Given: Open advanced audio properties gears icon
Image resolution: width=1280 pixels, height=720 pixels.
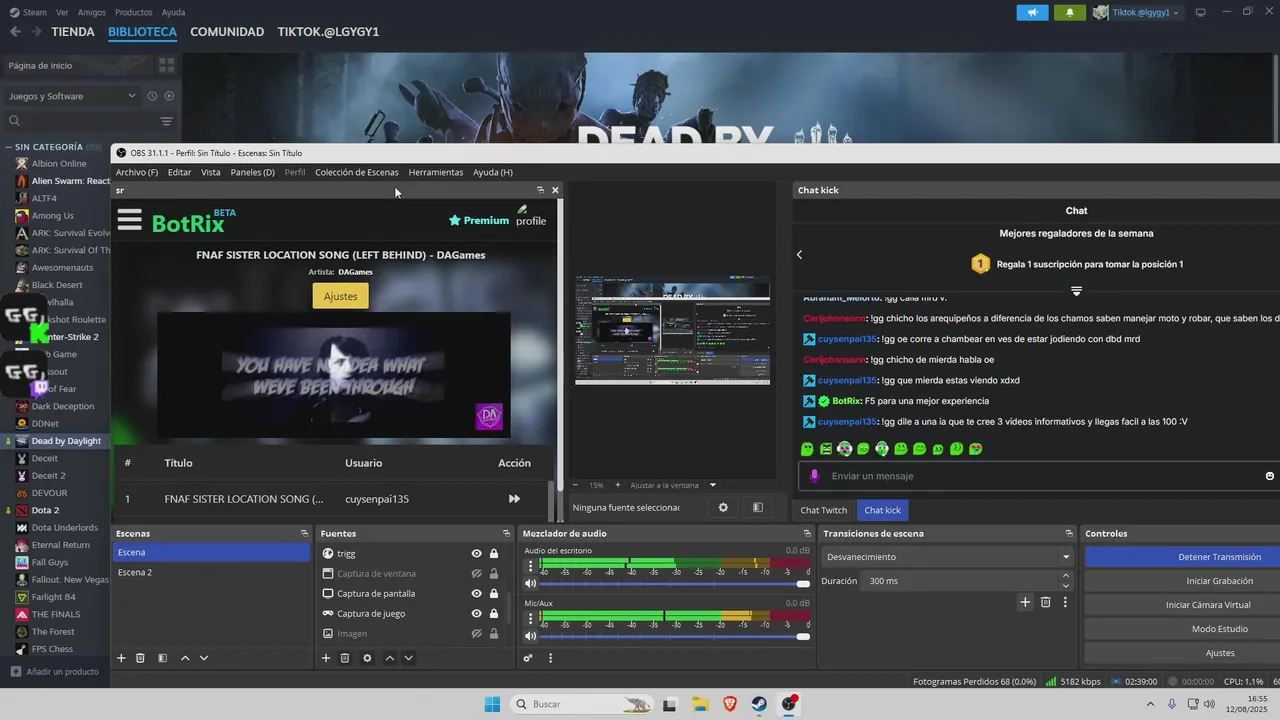Looking at the screenshot, I should 528,658.
